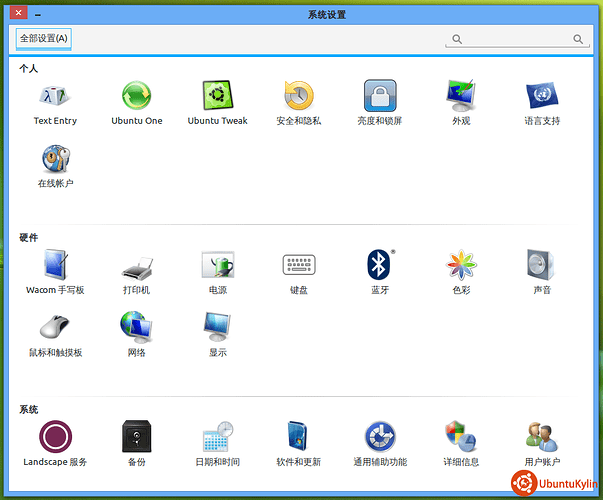Screen dimensions: 603x500
Task: Open 日期和时间 settings
Action: (217, 438)
